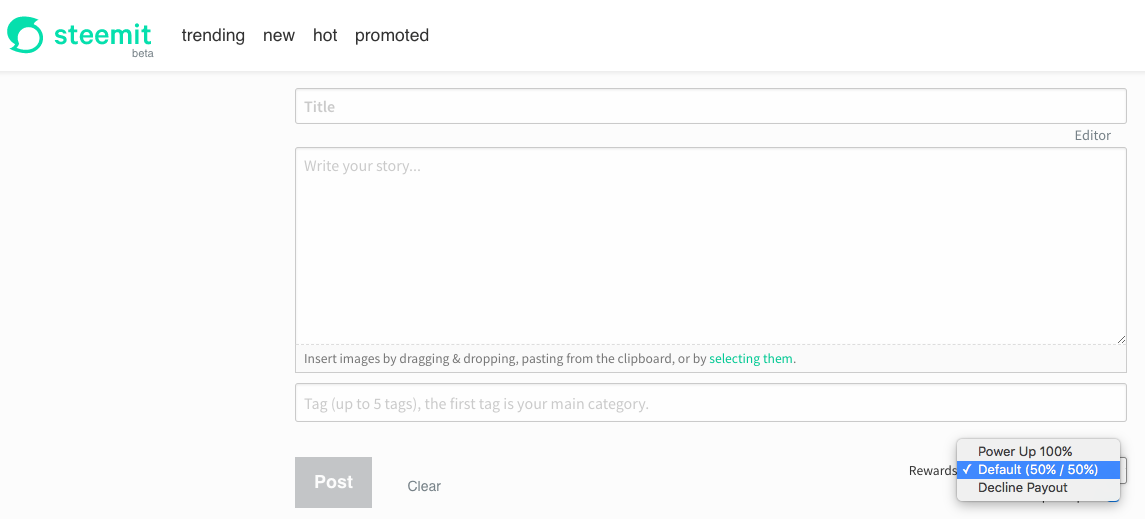The image size is (1145, 519).
Task: Click inside the Write your story textarea
Action: click(711, 246)
